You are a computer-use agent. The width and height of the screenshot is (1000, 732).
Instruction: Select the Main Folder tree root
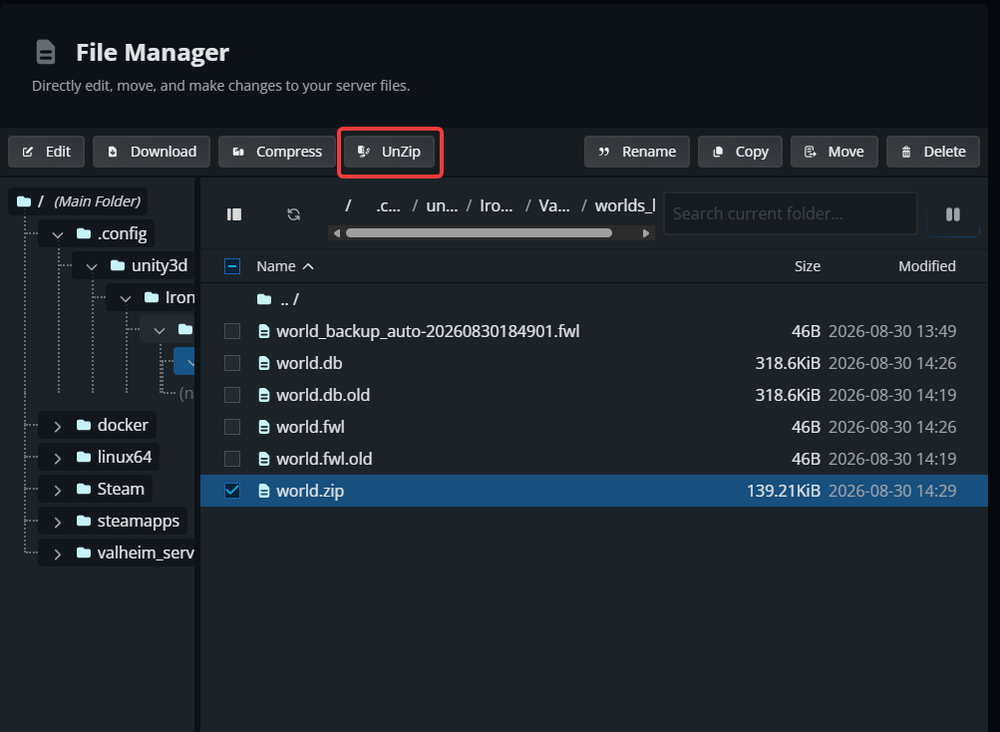click(78, 201)
